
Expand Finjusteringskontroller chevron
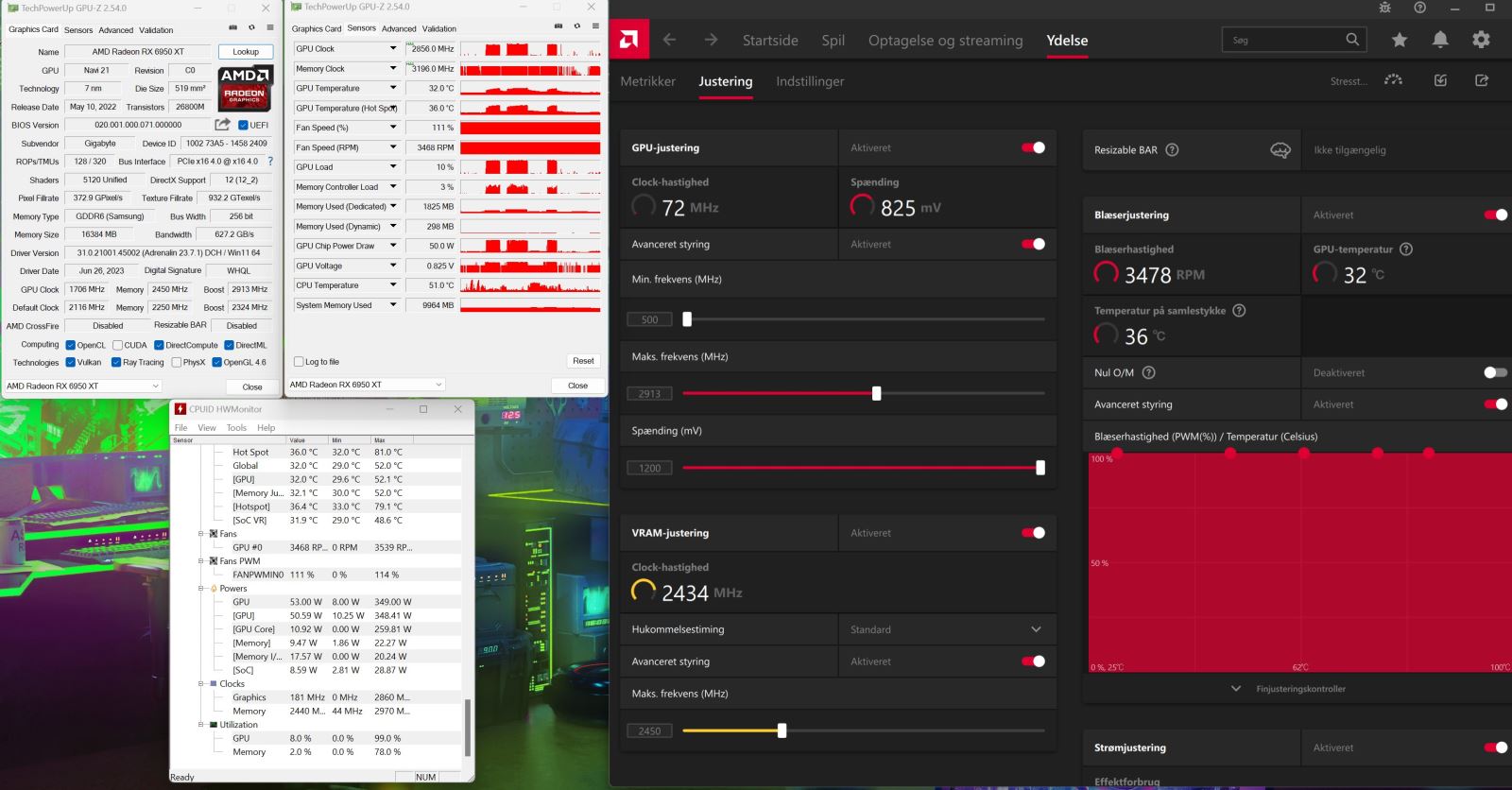pyautogui.click(x=1236, y=689)
